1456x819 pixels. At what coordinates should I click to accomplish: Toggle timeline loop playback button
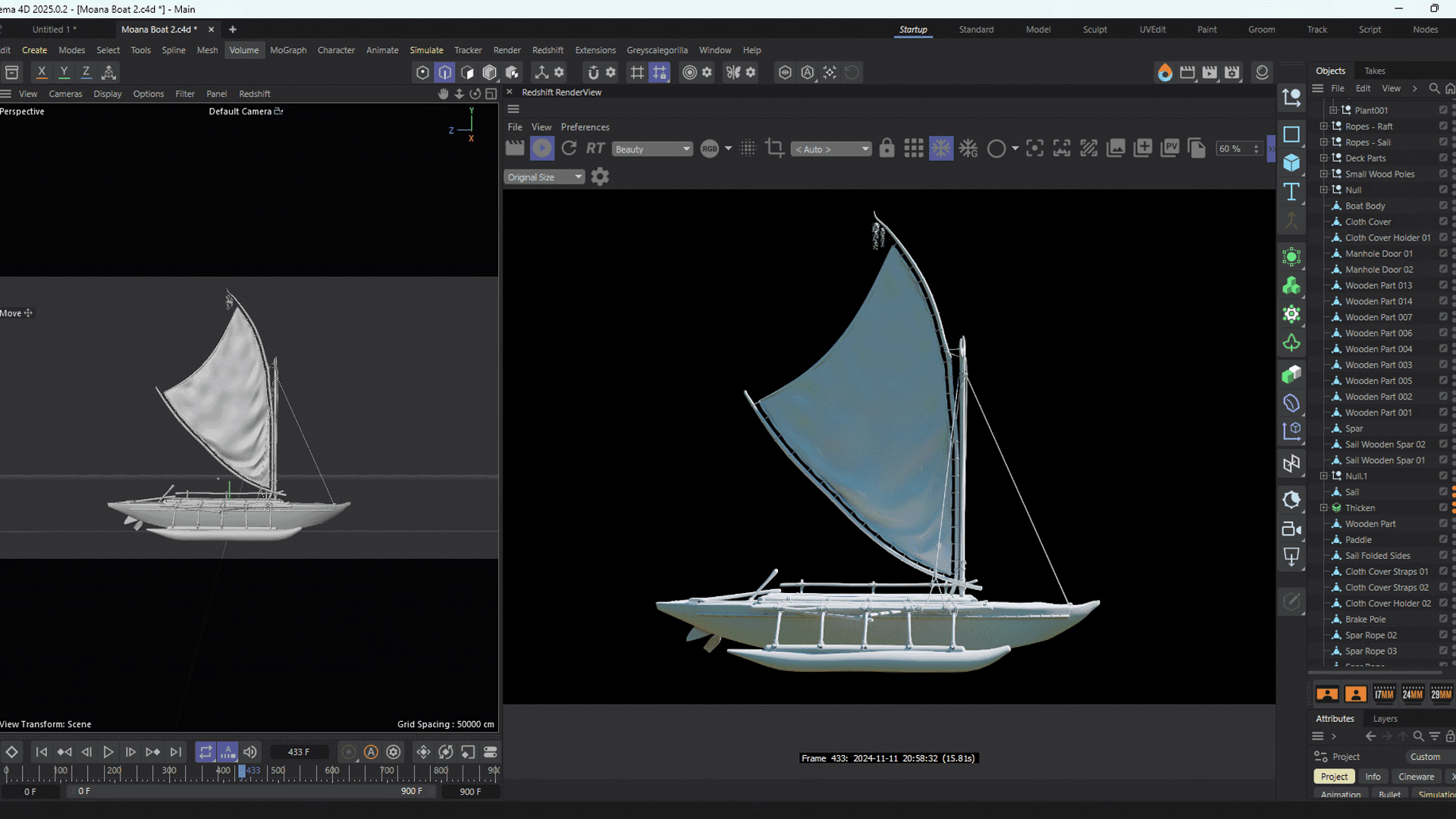click(206, 752)
